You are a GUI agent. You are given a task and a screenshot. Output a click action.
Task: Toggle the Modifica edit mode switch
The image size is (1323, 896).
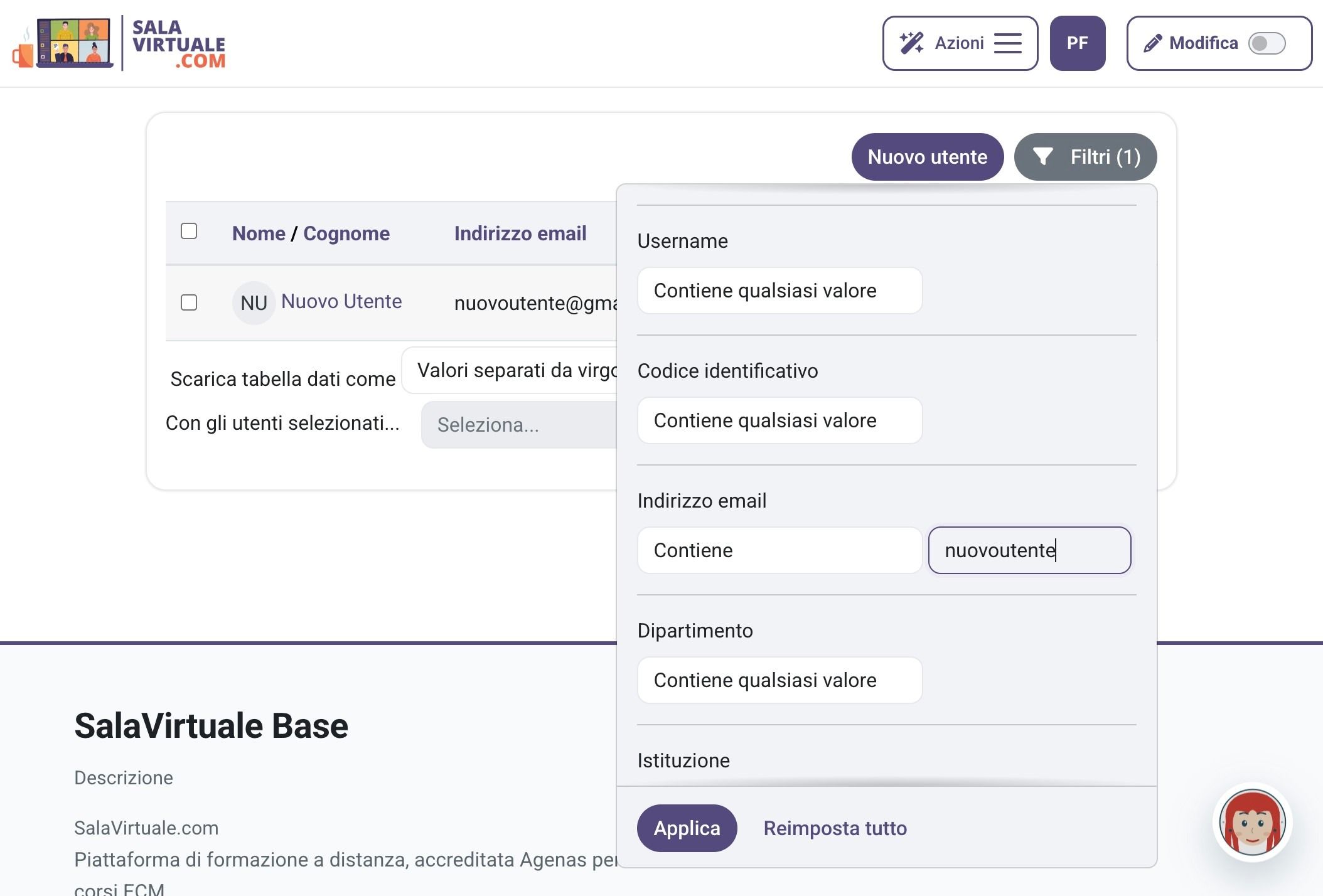point(1267,43)
